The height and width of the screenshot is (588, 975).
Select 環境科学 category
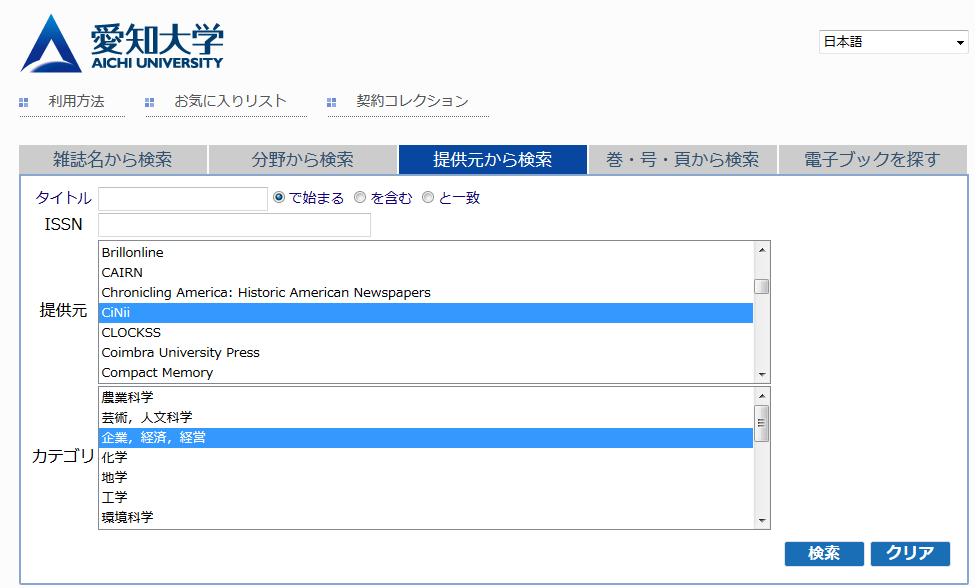tap(426, 517)
